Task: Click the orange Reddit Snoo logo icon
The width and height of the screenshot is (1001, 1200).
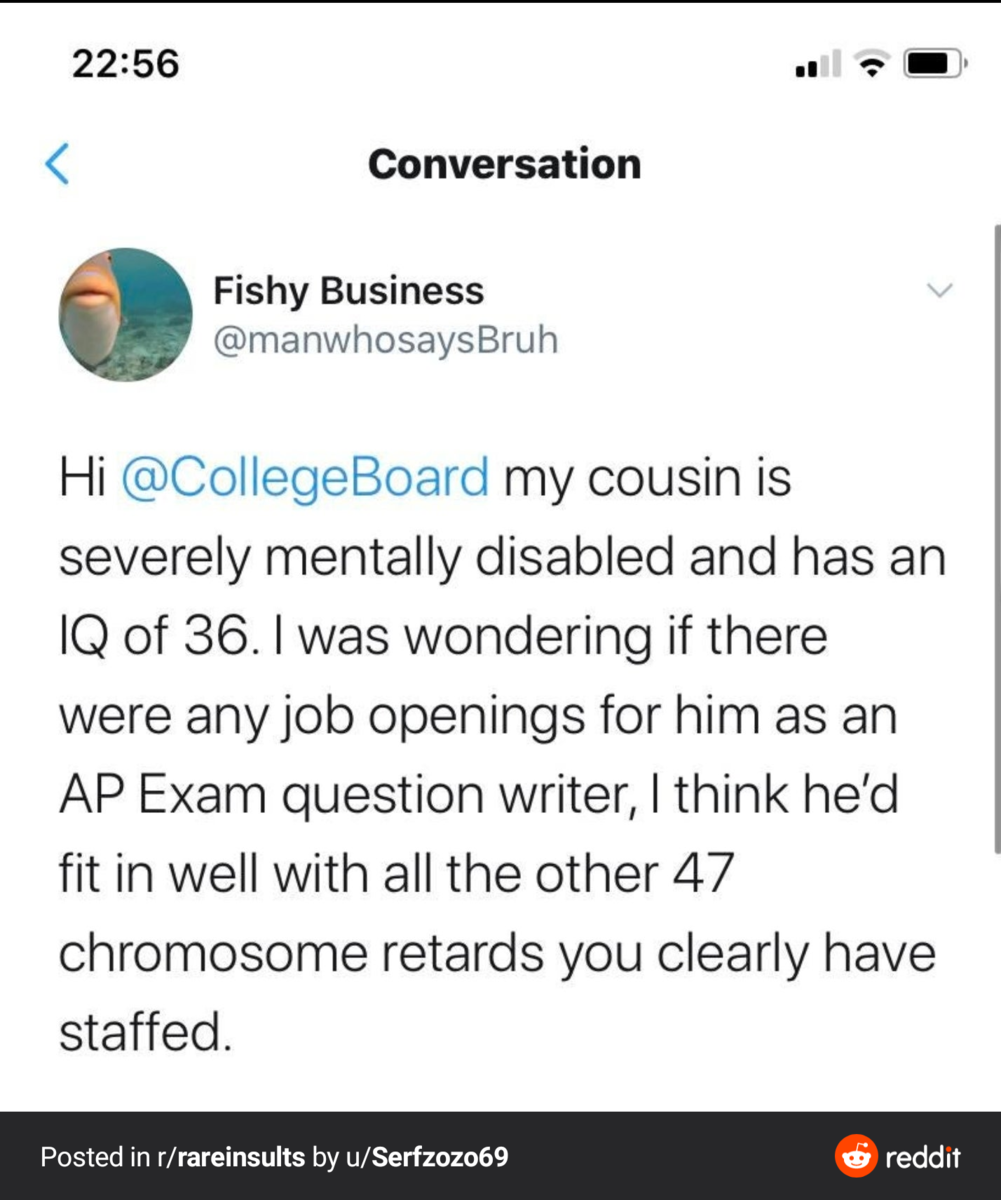Action: pyautogui.click(x=856, y=1157)
